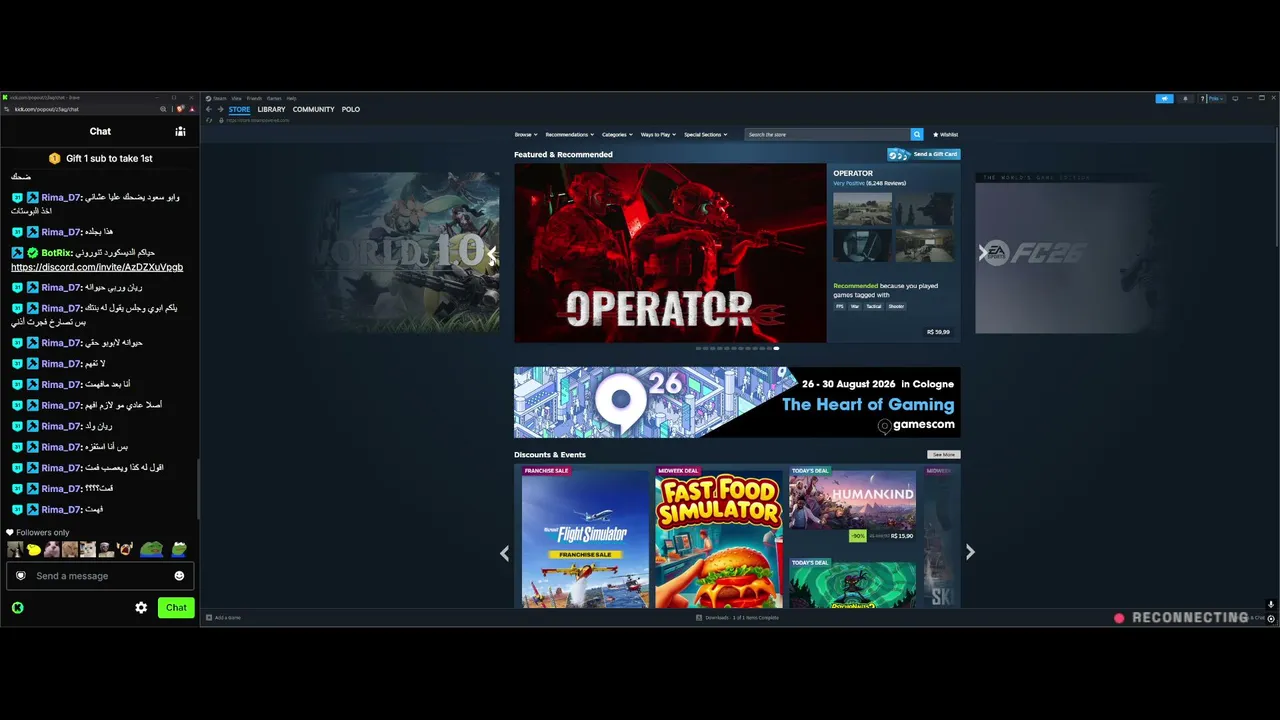Open the Browse dropdown in store menu
The image size is (1280, 720).
click(526, 134)
